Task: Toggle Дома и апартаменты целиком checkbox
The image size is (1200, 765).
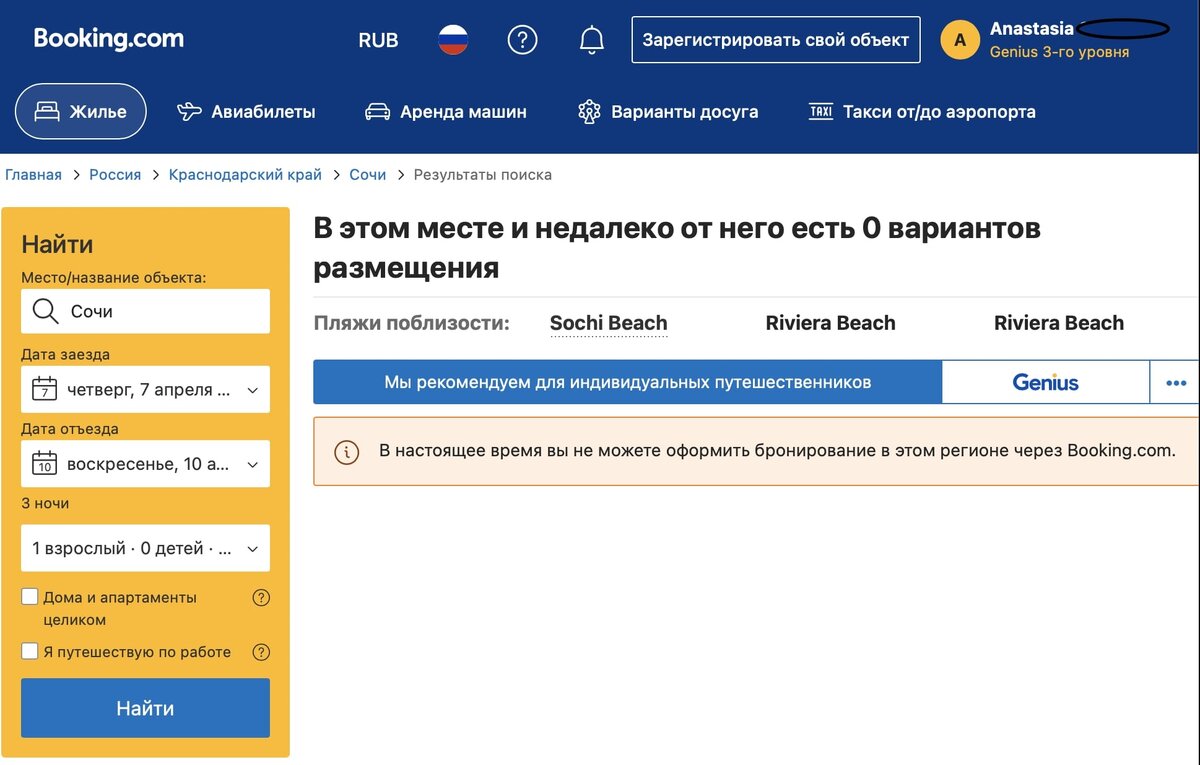Action: click(x=30, y=597)
